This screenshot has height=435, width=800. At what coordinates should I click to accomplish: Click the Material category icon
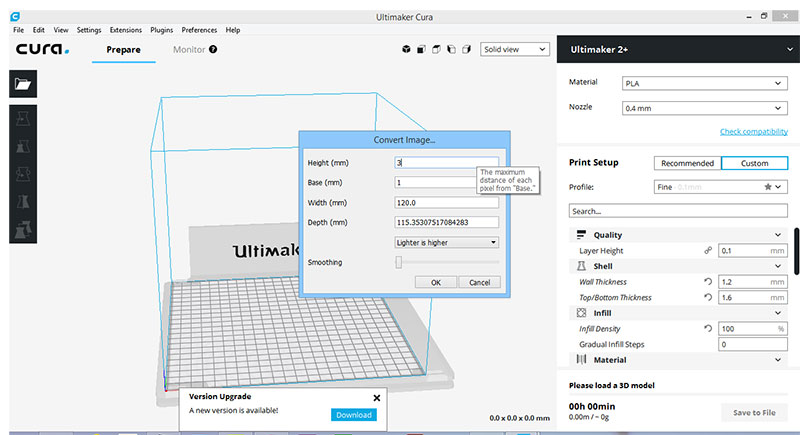[x=581, y=360]
